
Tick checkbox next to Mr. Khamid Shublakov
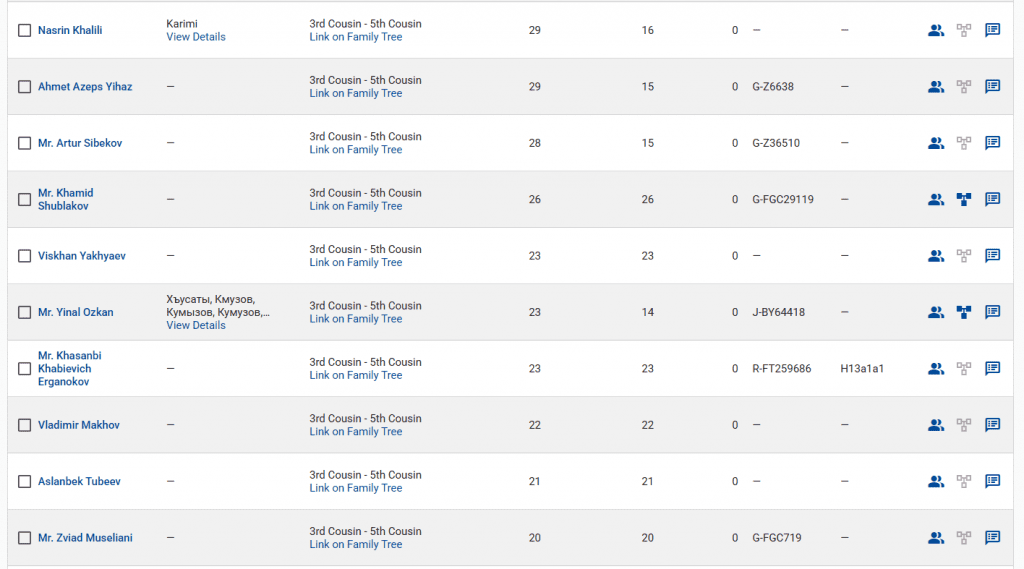coord(25,199)
